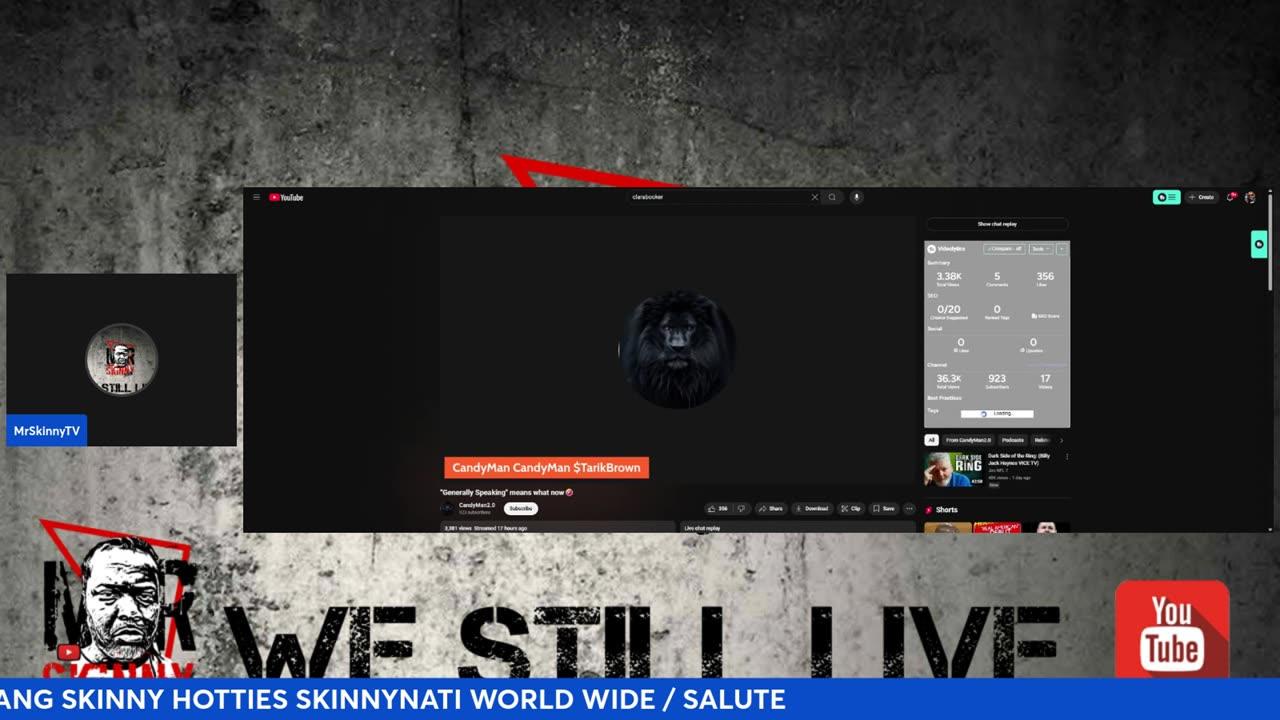Viewport: 1280px width, 720px height.
Task: Show more filter chips with arrow
Action: click(x=1061, y=440)
